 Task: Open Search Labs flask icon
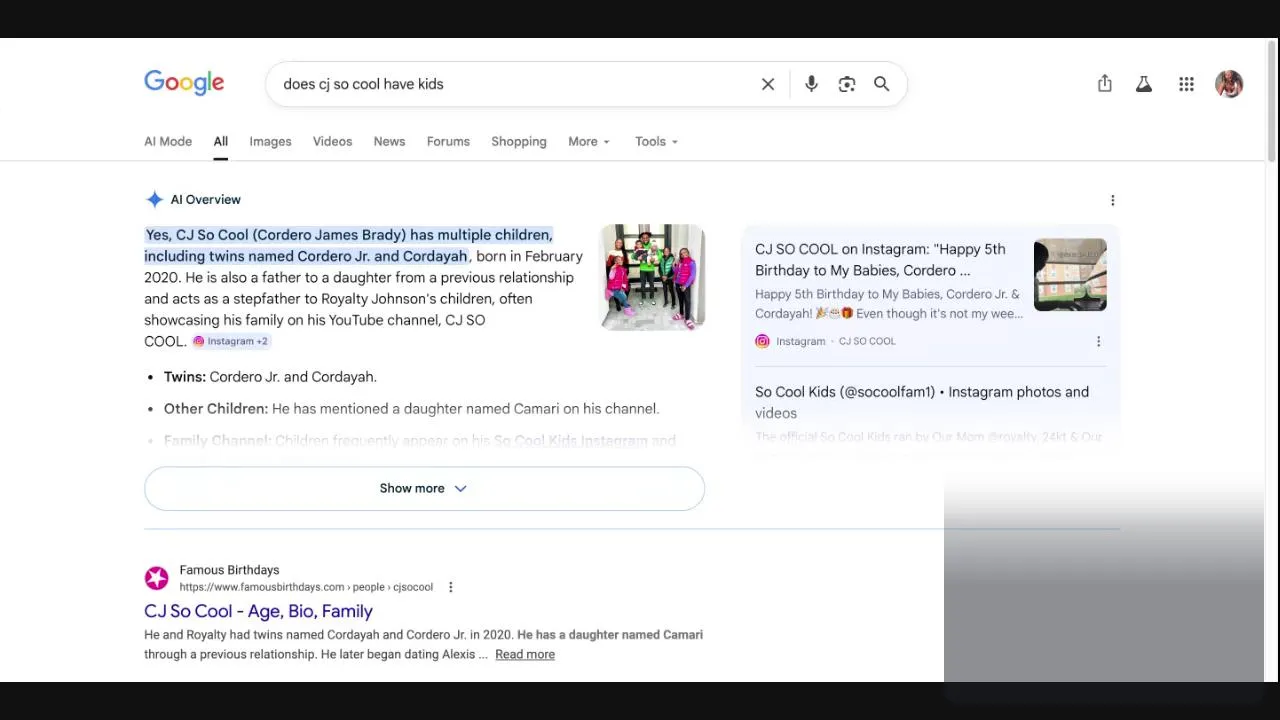pos(1144,84)
